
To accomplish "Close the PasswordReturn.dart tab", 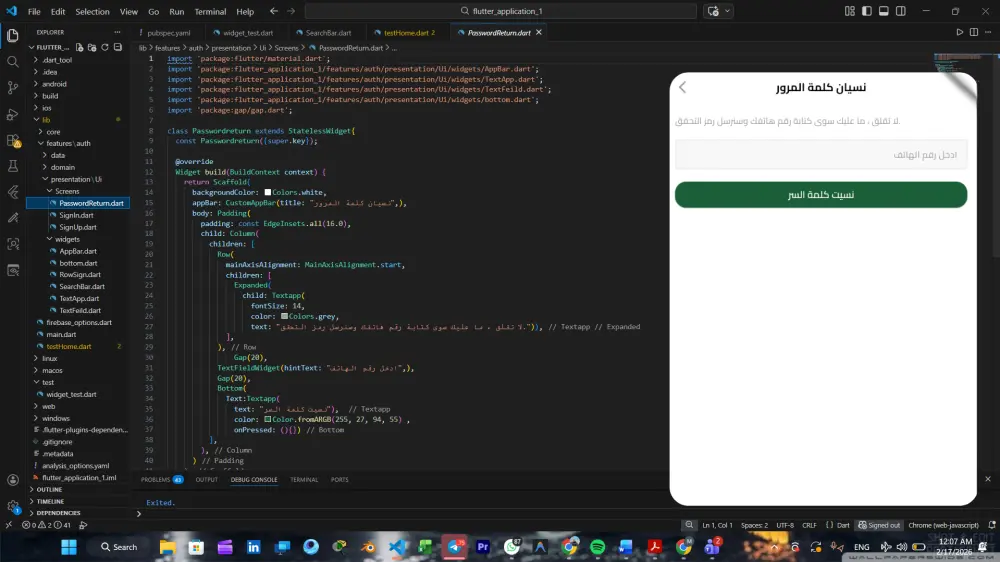I will 539,33.
